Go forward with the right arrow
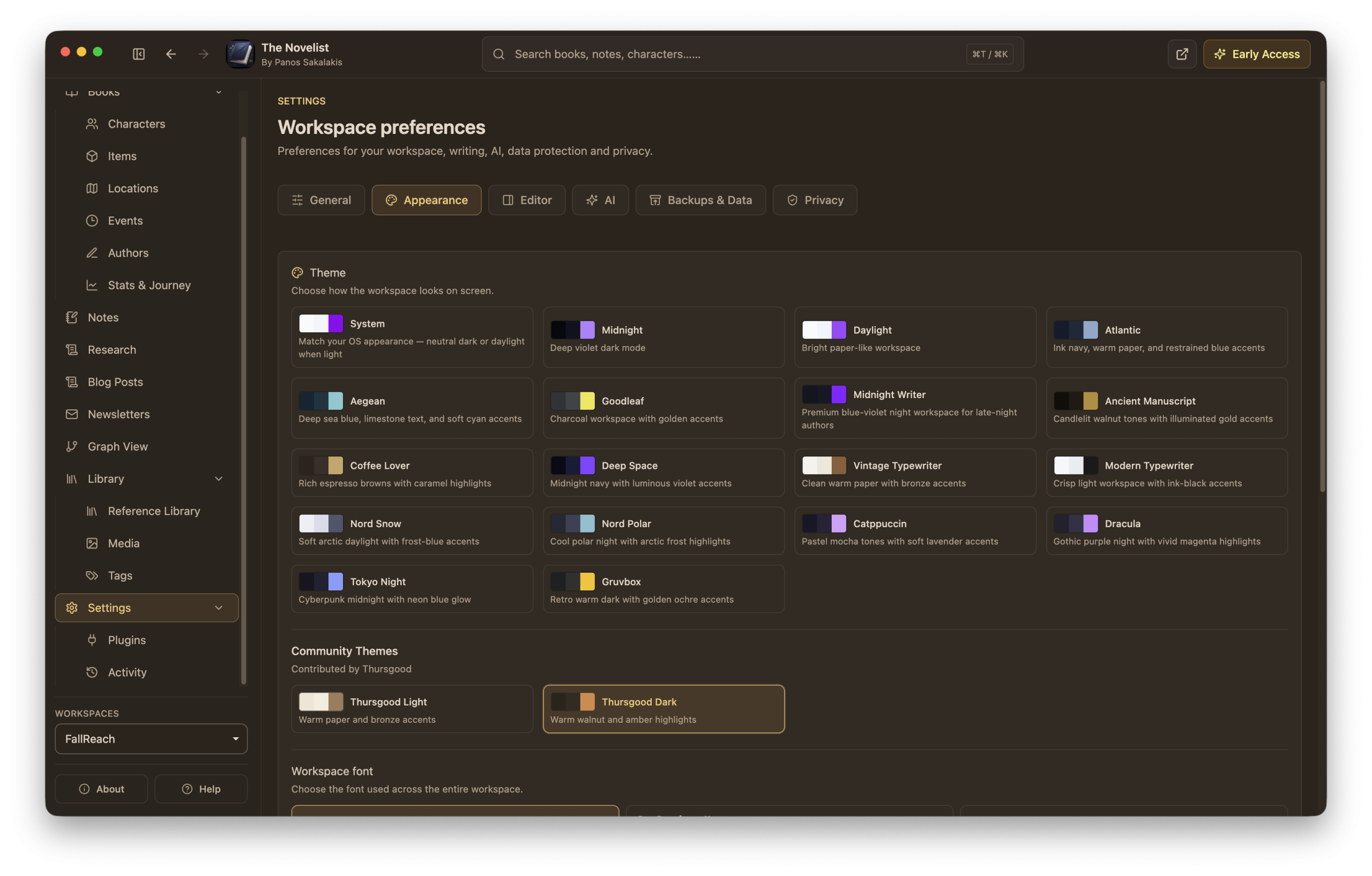The width and height of the screenshot is (1372, 876). click(204, 54)
